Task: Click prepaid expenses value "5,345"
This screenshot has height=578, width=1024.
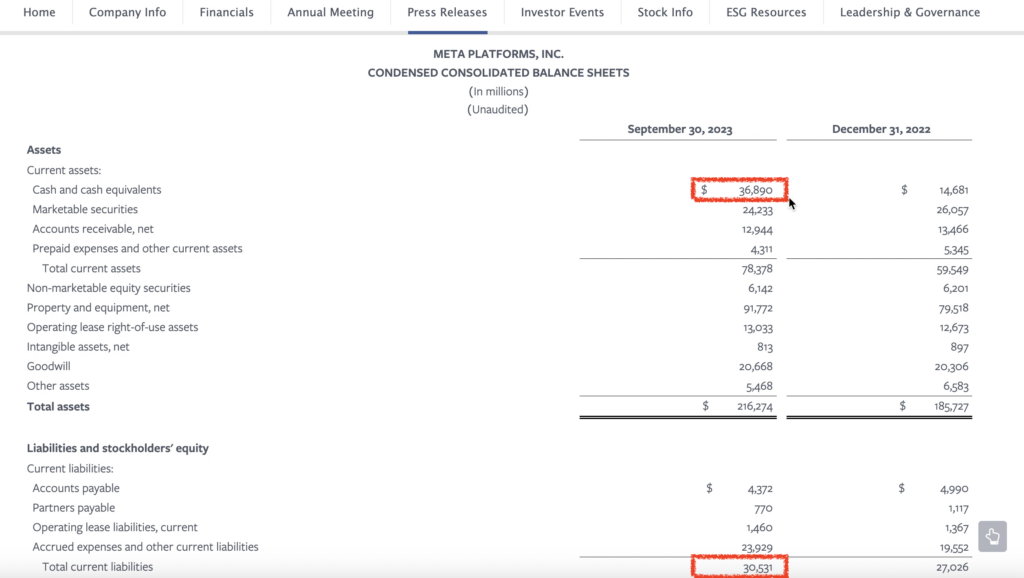Action: click(956, 250)
